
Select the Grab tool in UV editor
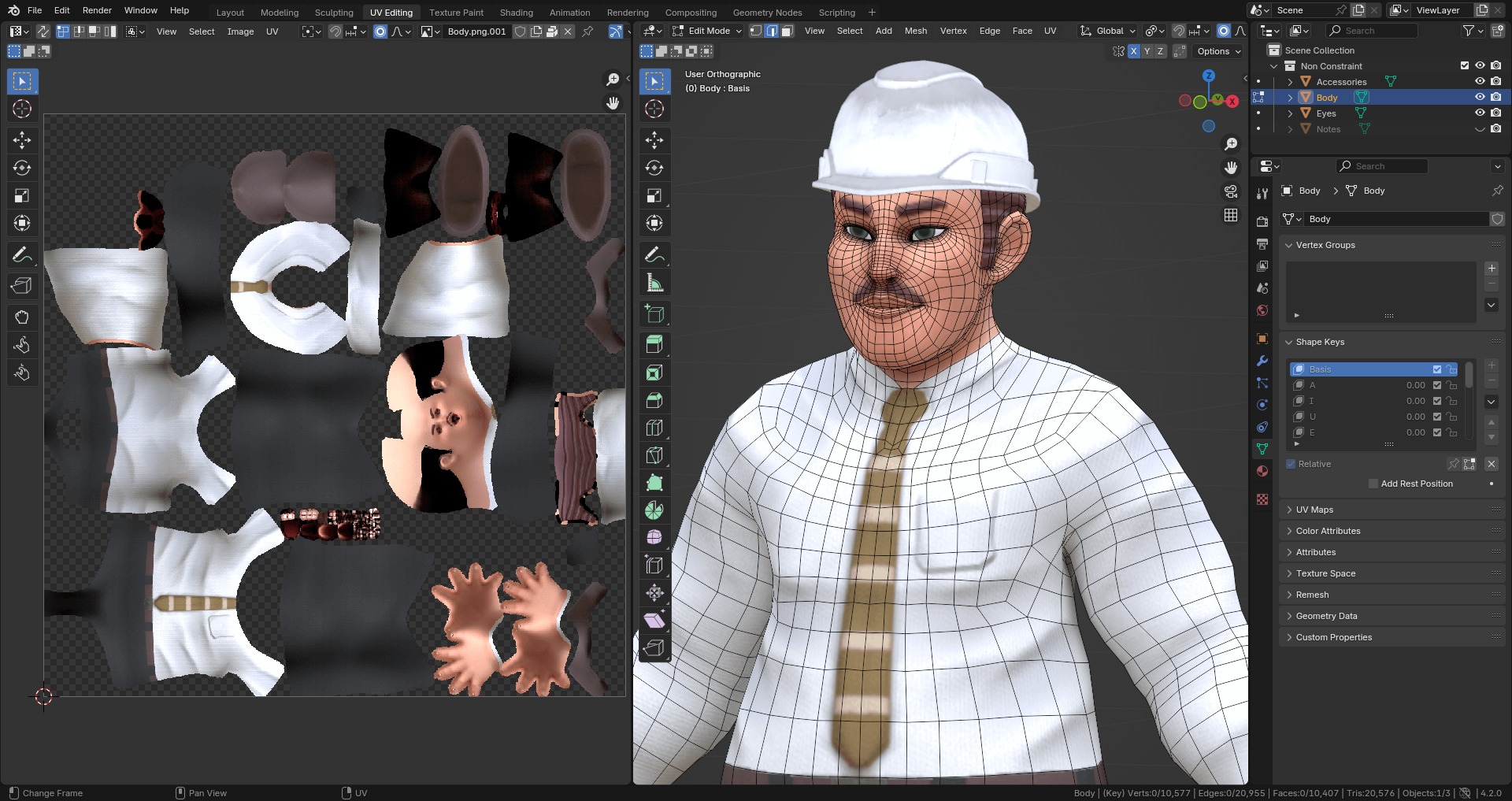22,317
